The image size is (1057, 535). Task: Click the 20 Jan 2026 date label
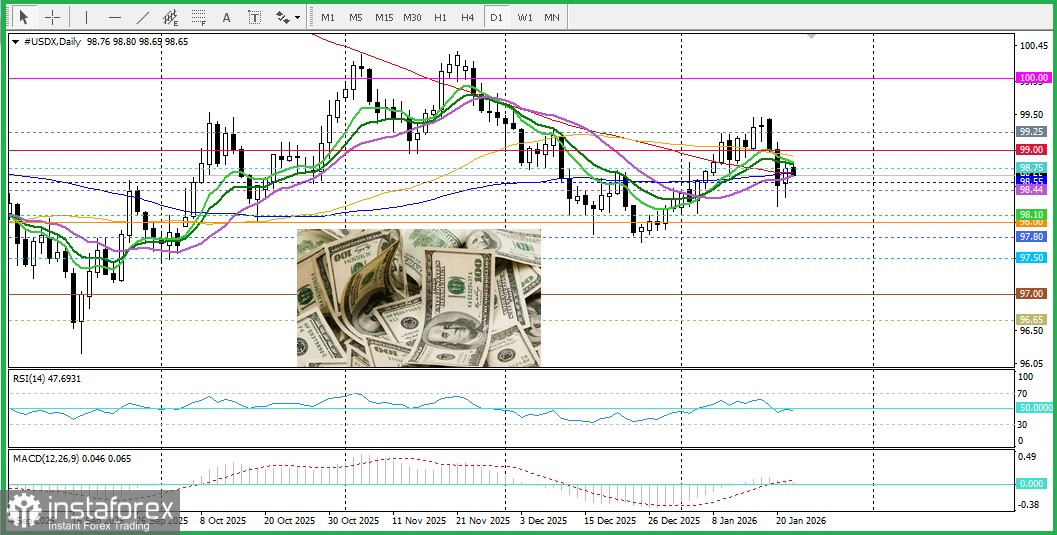(799, 521)
